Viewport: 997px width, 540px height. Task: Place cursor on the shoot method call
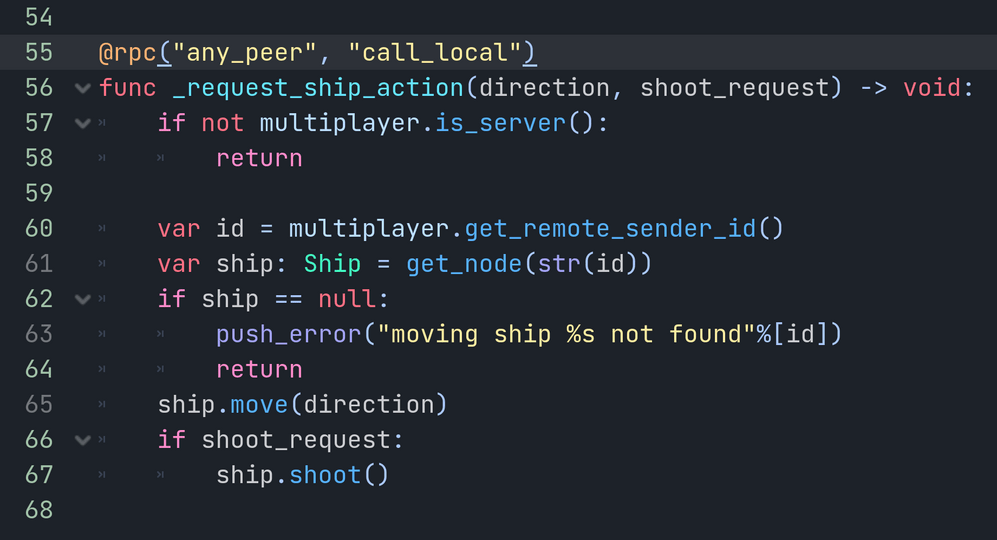point(325,475)
